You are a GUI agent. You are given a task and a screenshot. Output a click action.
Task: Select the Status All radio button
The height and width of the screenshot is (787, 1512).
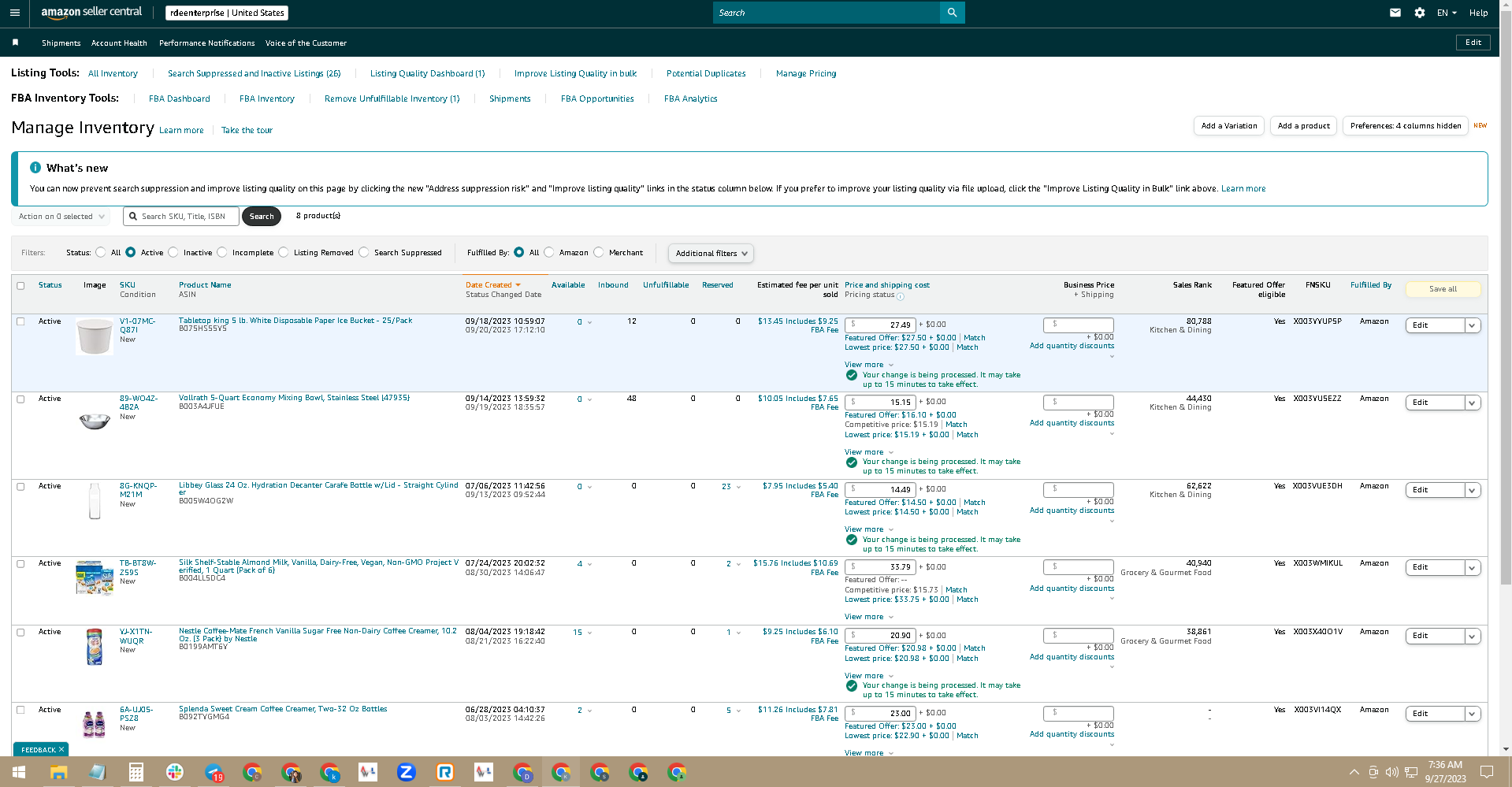(x=101, y=253)
